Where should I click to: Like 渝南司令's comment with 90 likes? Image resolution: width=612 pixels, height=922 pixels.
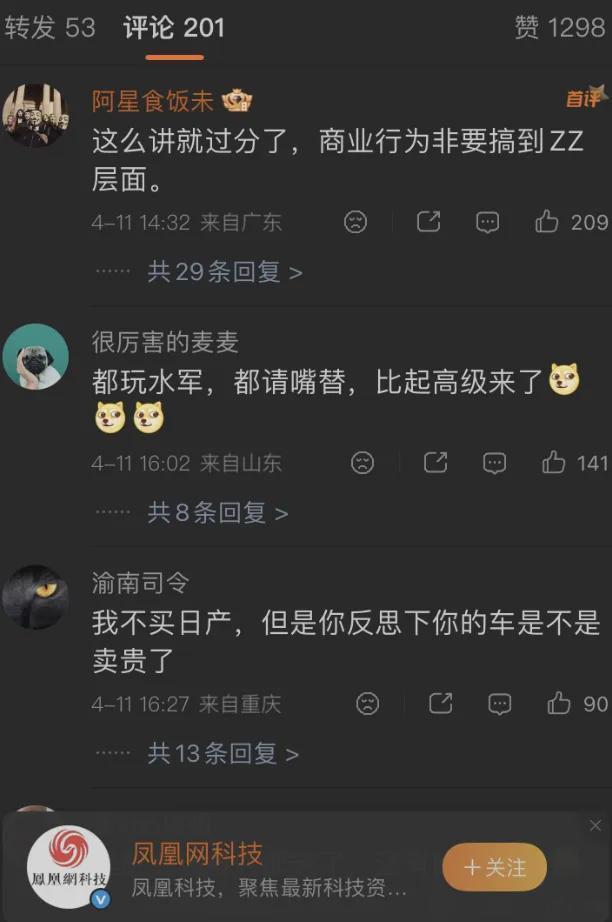(559, 703)
